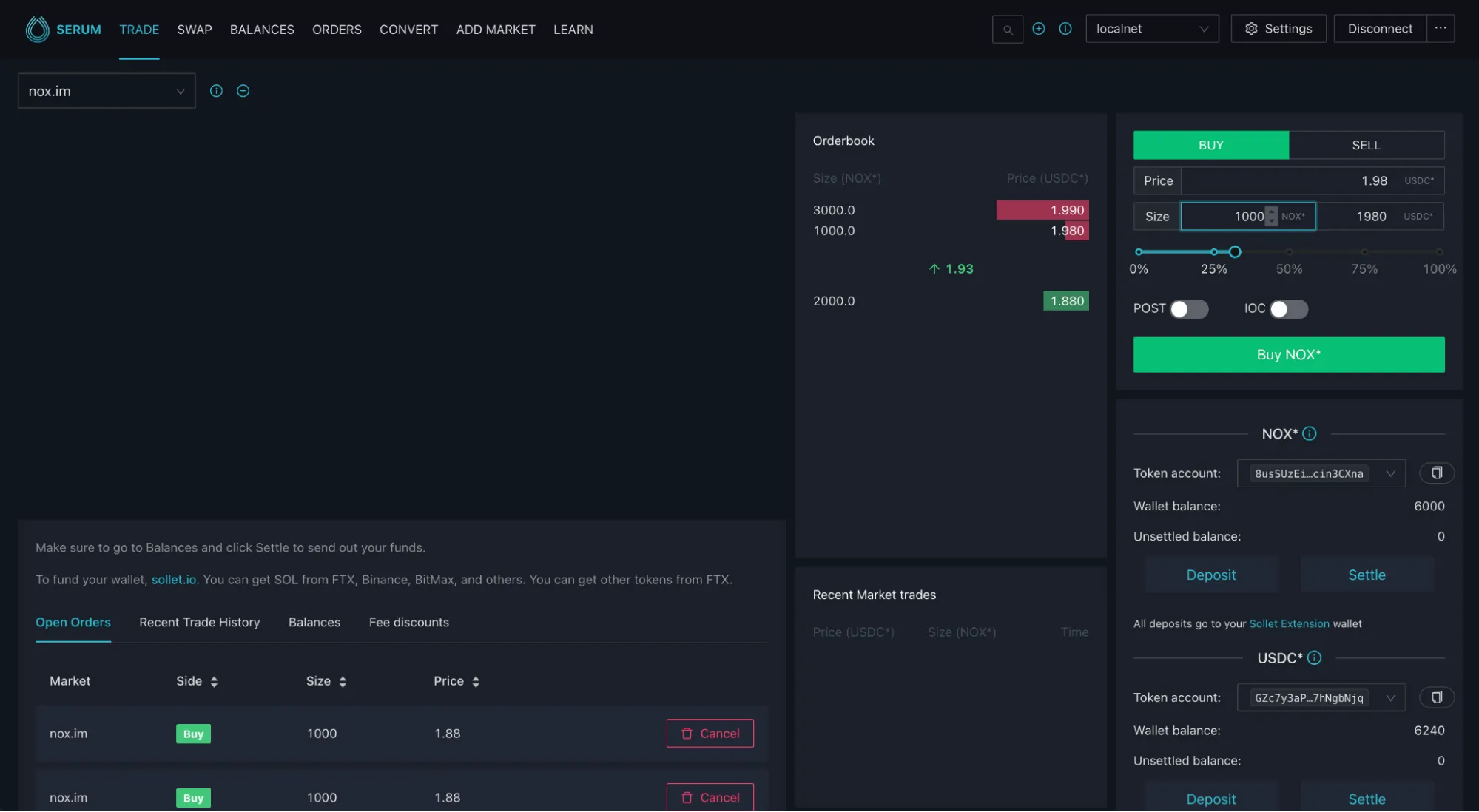Set size slider to 50% mark

click(1289, 252)
